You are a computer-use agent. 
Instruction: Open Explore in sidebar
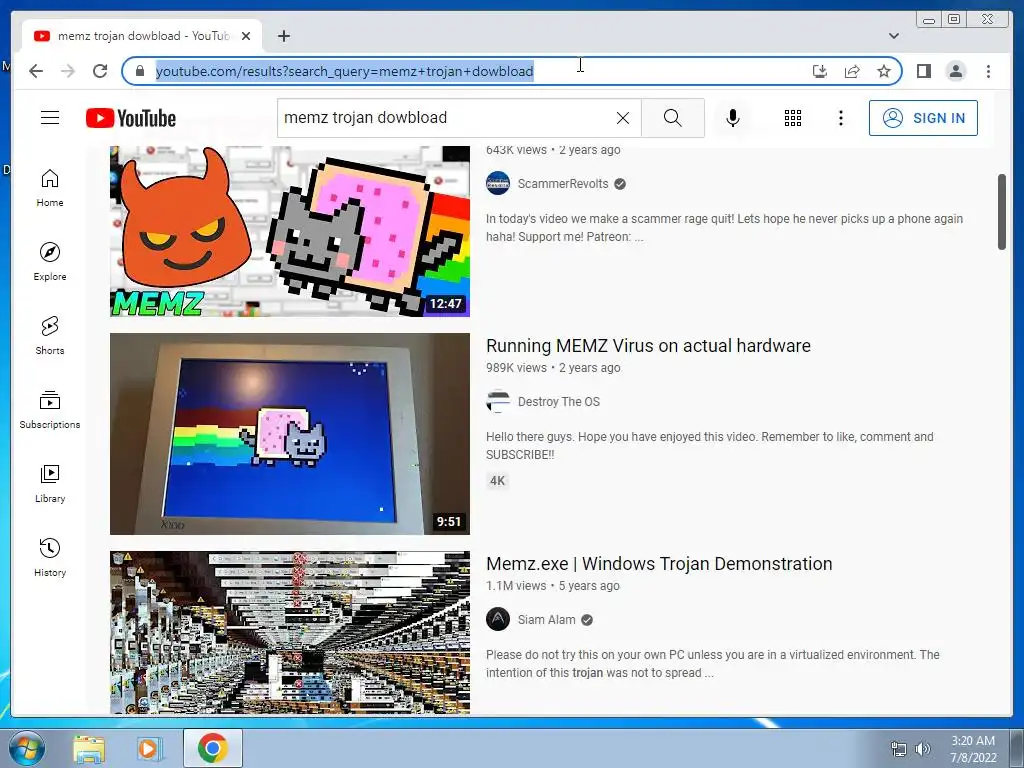pyautogui.click(x=50, y=261)
